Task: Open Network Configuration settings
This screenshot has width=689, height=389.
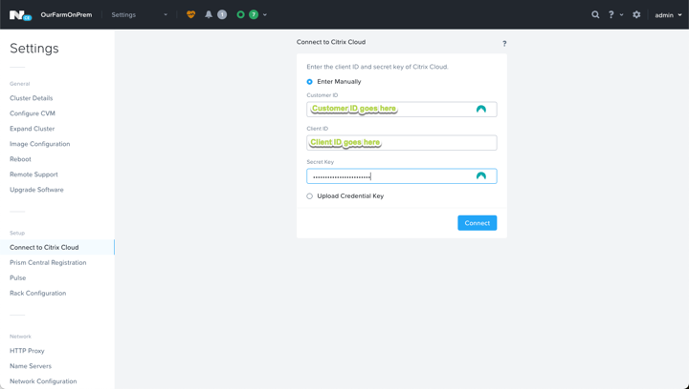Action: (x=43, y=382)
